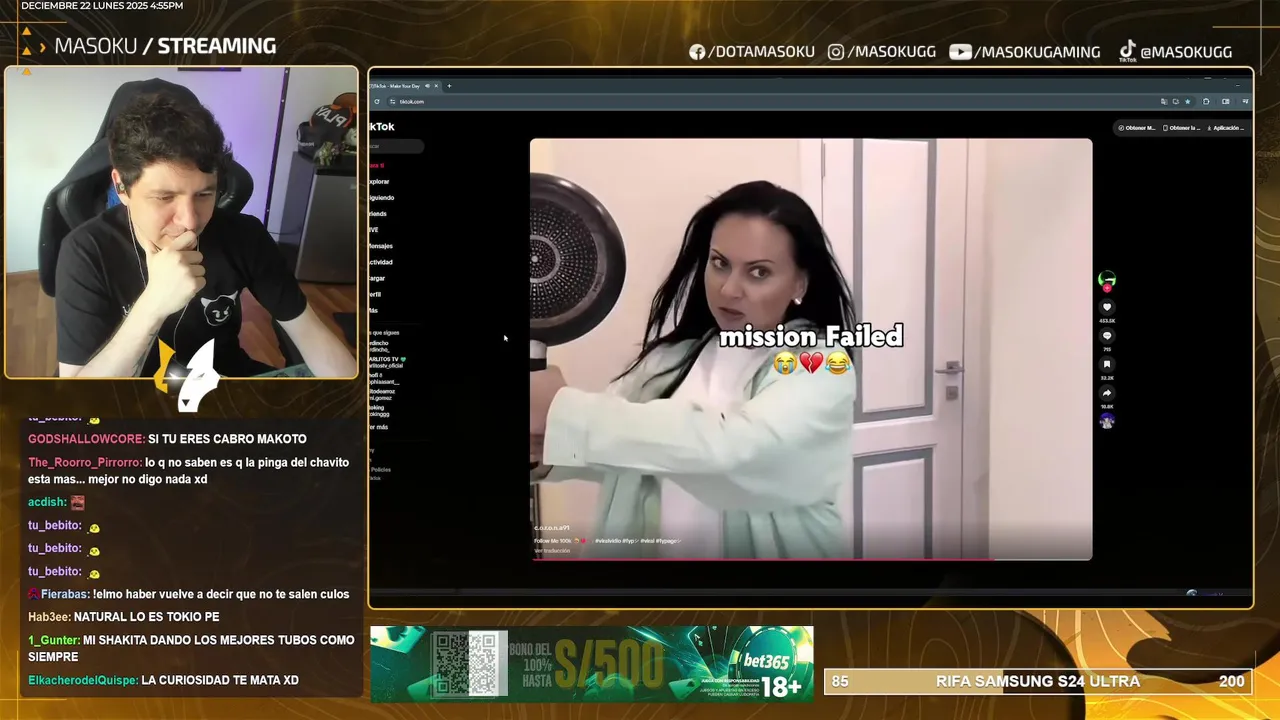Reload the page in the browser toolbar
The image size is (1280, 720).
[377, 101]
